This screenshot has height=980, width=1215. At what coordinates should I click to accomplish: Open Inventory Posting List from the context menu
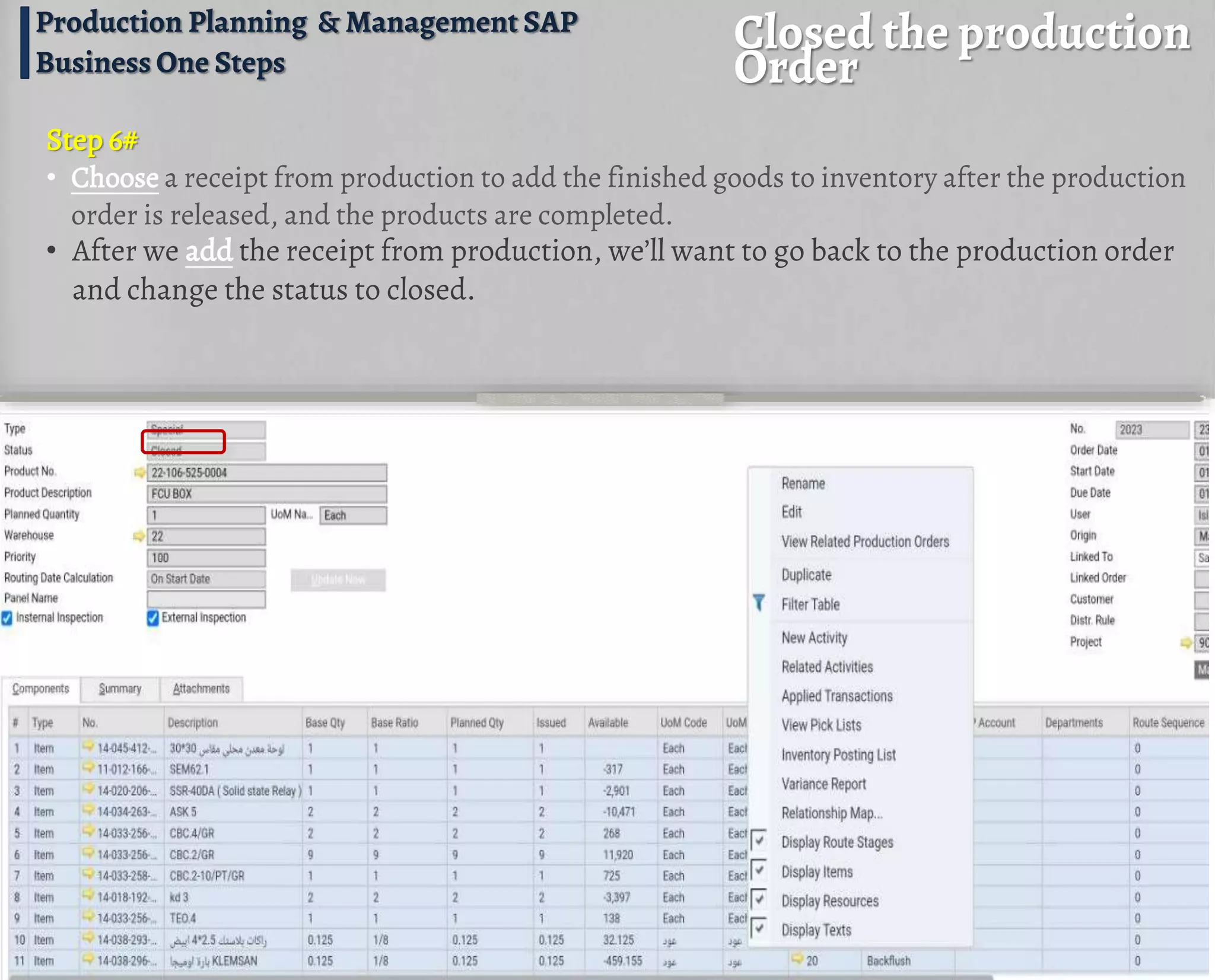coord(838,755)
